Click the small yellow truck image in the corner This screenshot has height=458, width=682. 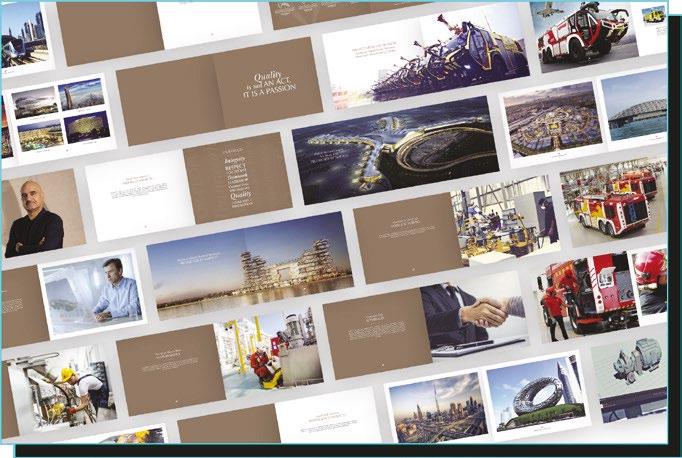pyautogui.click(x=654, y=16)
